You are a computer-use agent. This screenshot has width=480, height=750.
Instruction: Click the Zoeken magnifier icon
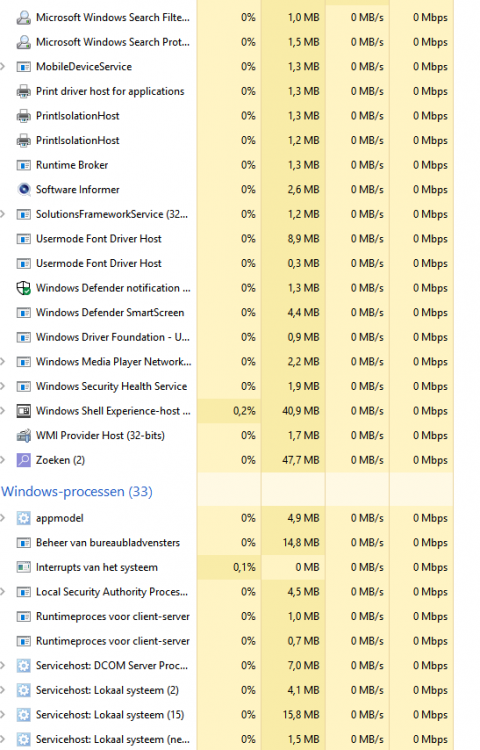tap(23, 460)
